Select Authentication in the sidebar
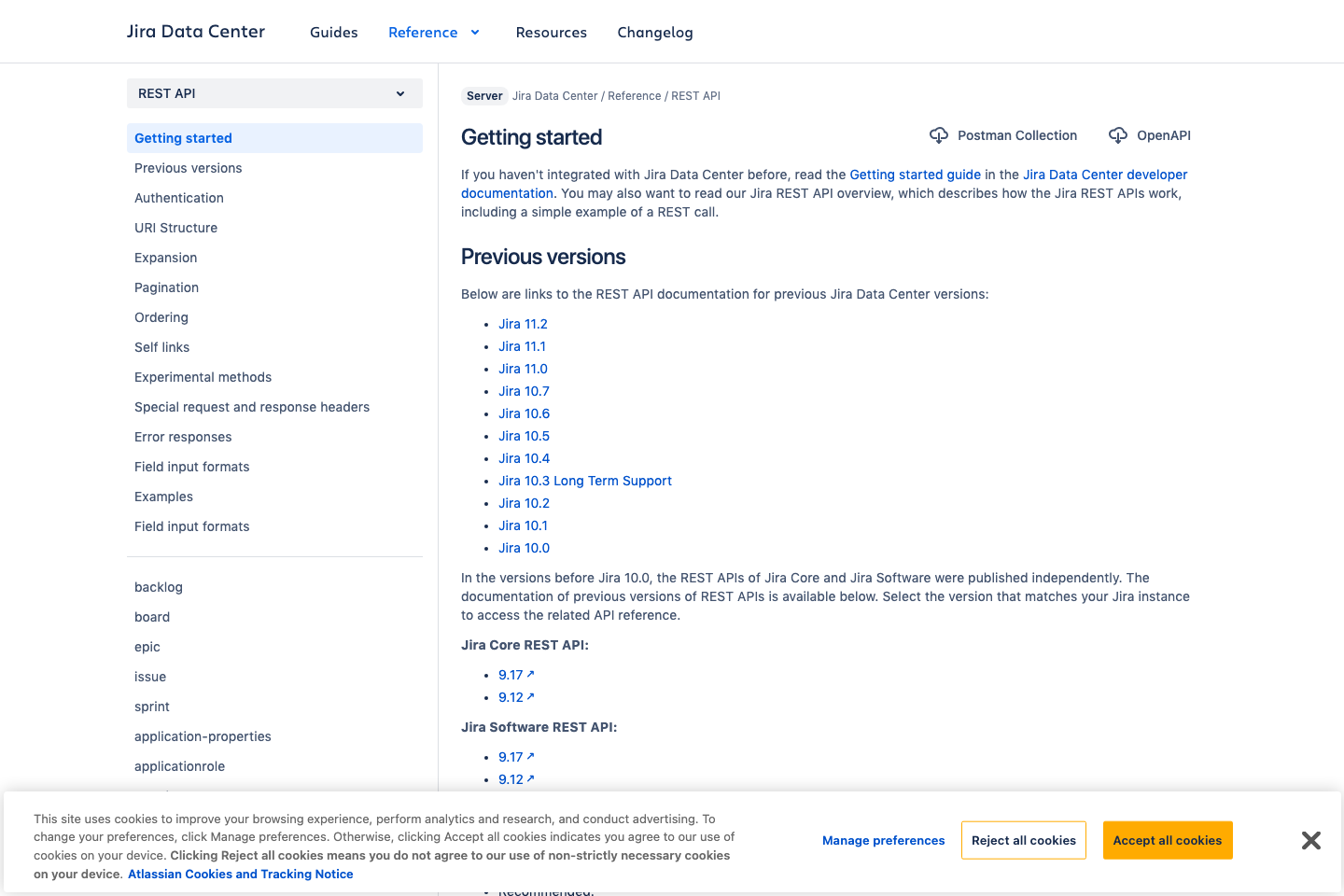This screenshot has width=1344, height=896. 178,198
